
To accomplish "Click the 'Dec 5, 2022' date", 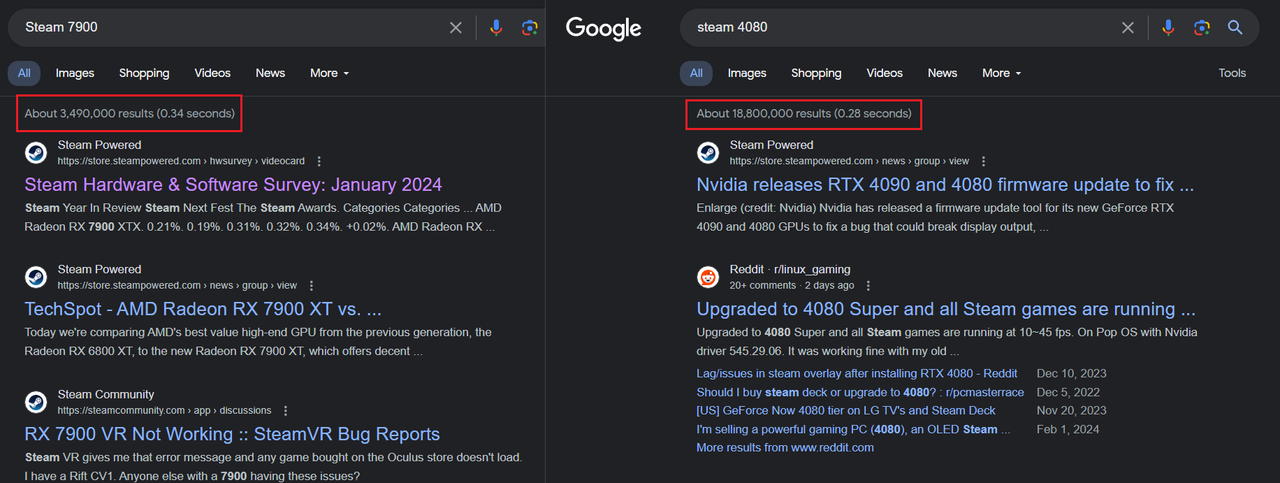I will pos(1068,392).
